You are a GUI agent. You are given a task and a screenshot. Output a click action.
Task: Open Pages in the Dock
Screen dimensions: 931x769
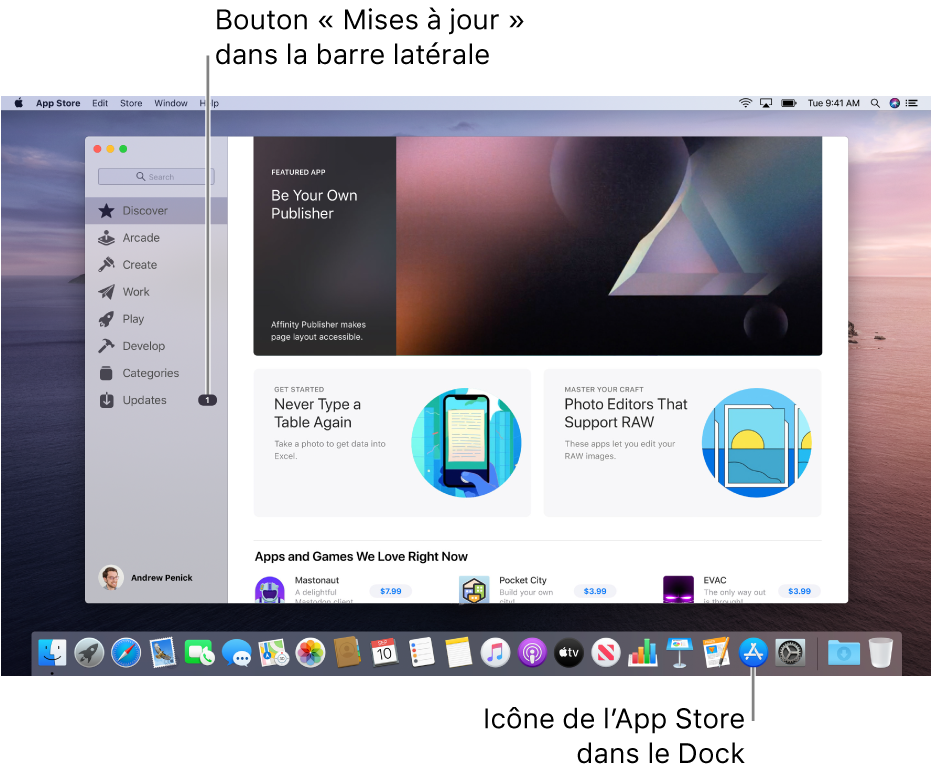(x=717, y=653)
